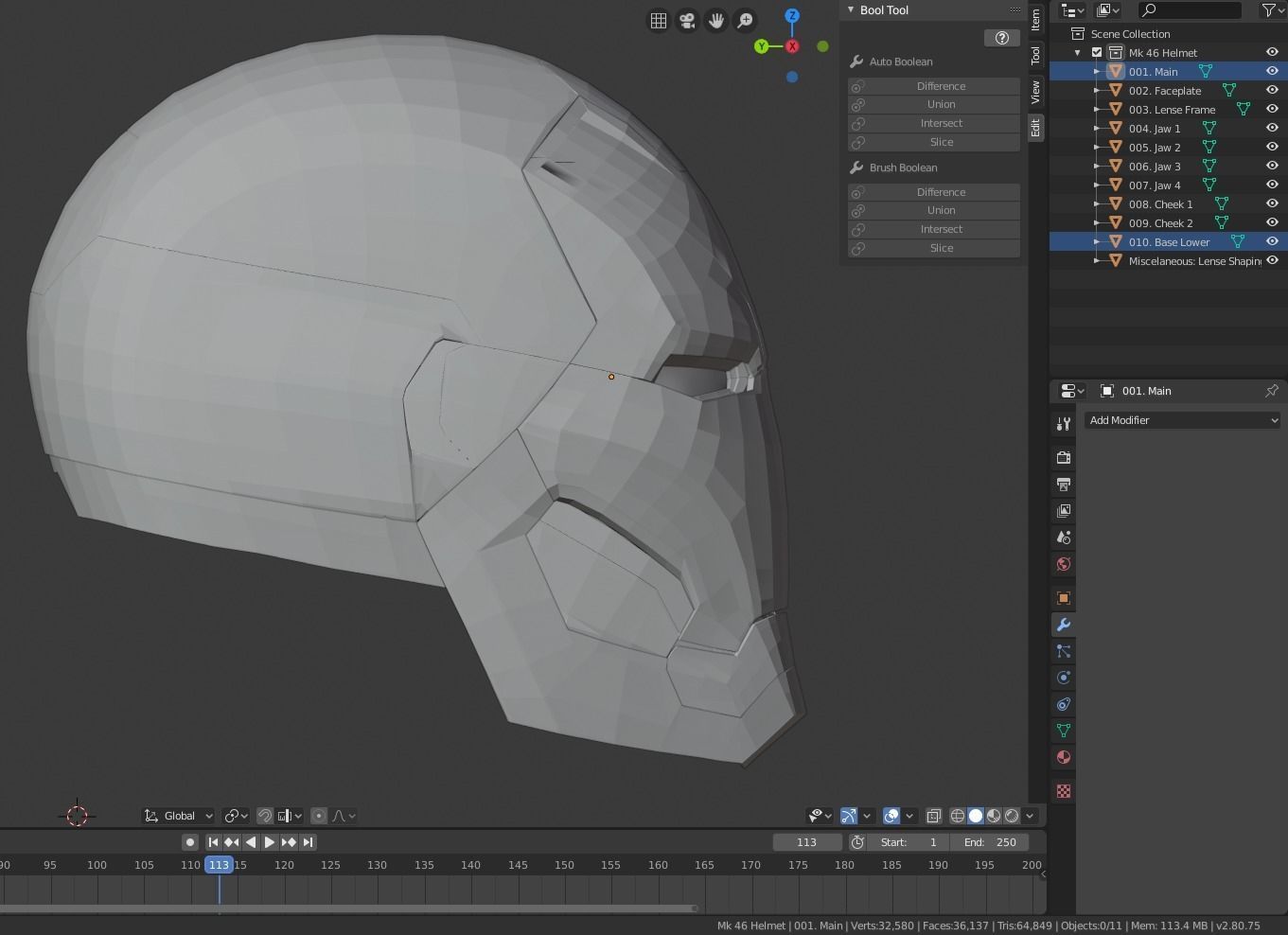
Task: Open the Modifiers wrench properties tab
Action: [x=1064, y=625]
